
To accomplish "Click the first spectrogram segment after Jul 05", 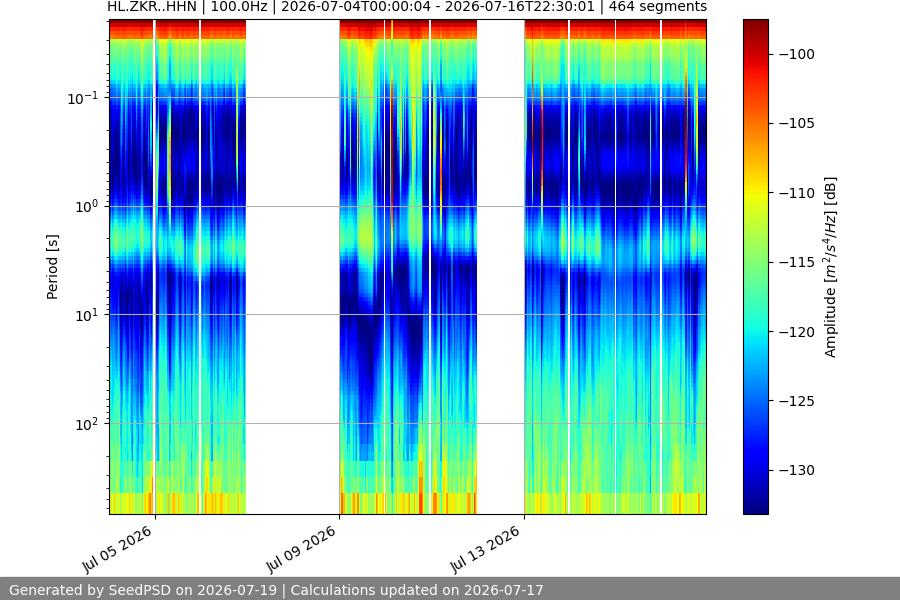I will tap(177, 267).
